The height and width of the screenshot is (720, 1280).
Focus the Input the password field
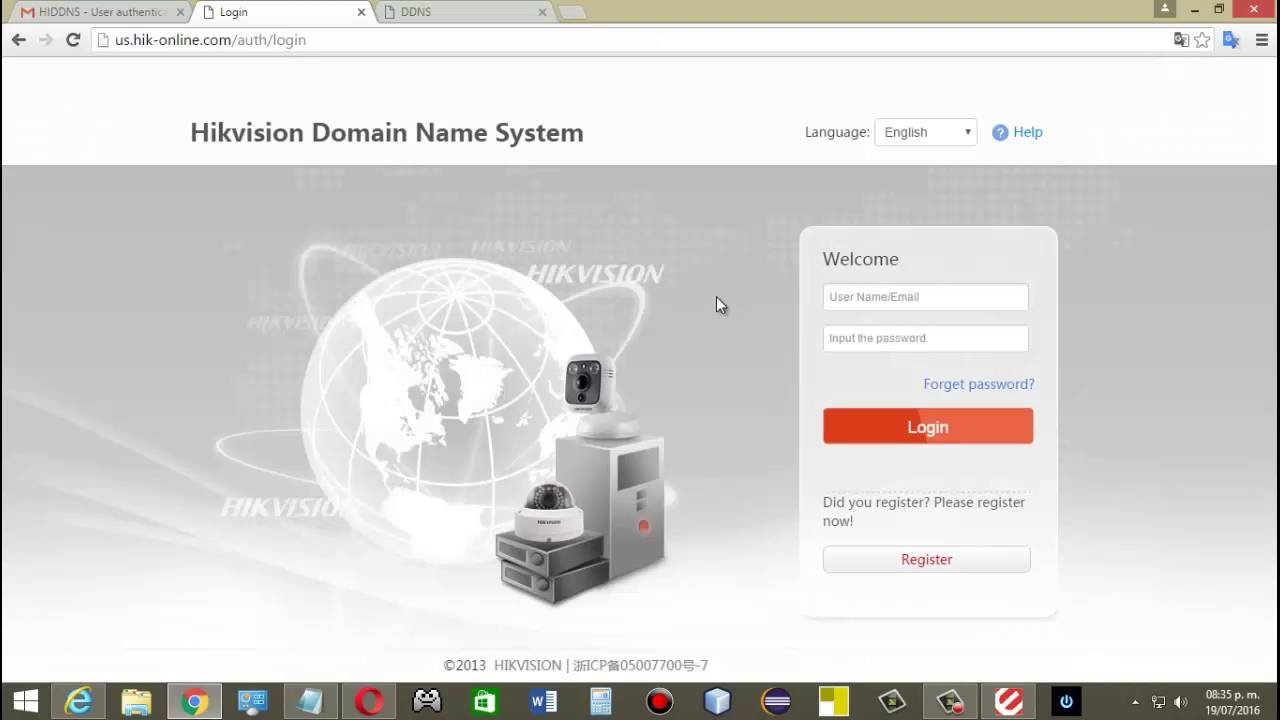[926, 338]
